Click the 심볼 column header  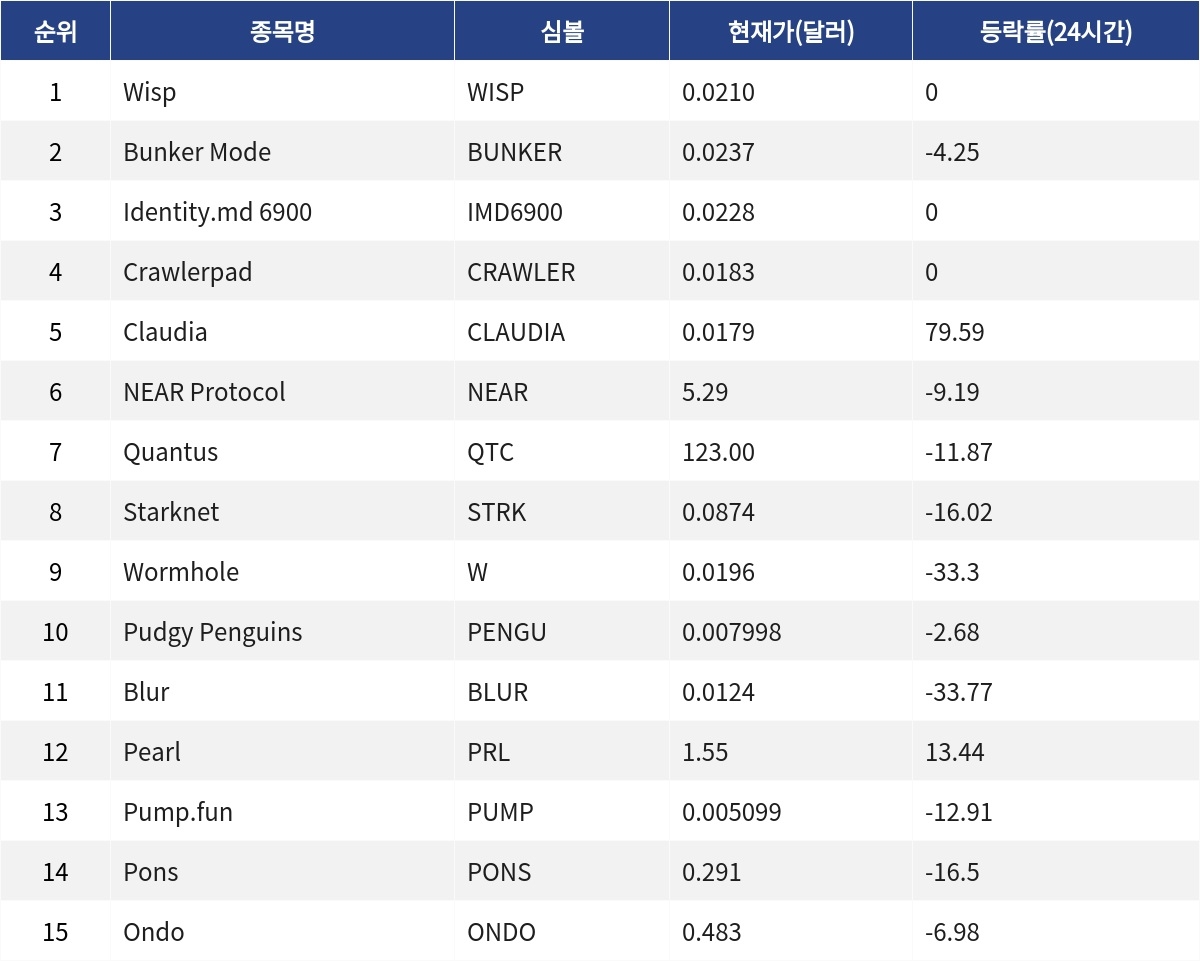pos(562,31)
